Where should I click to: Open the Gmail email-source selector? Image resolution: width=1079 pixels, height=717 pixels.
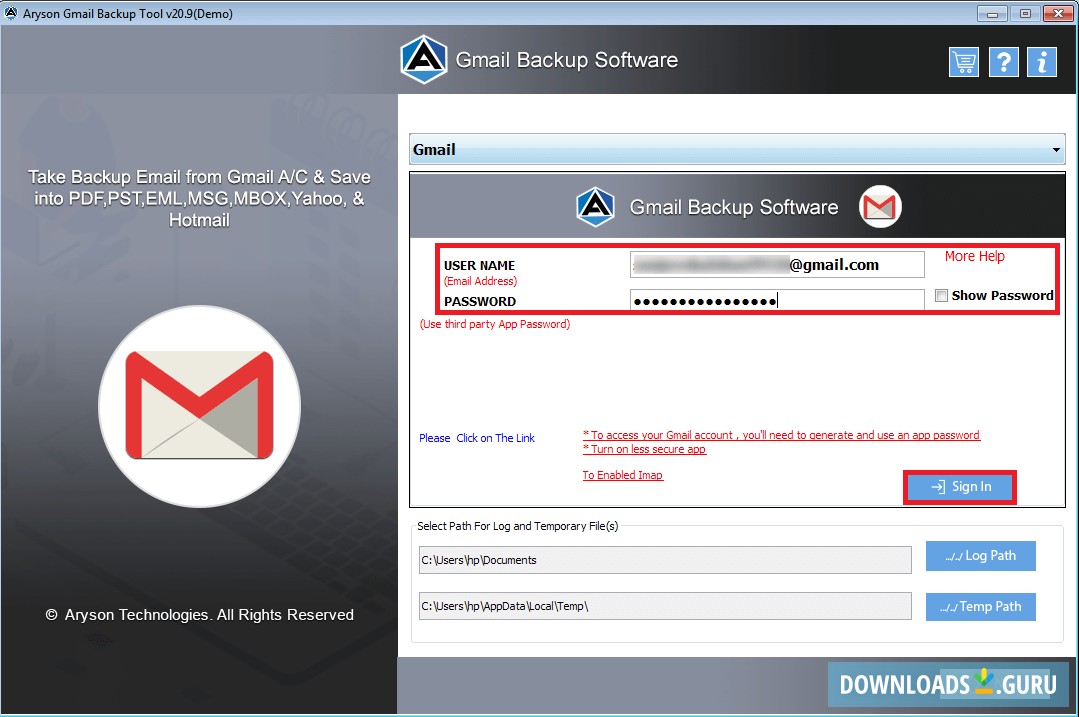tap(700, 148)
